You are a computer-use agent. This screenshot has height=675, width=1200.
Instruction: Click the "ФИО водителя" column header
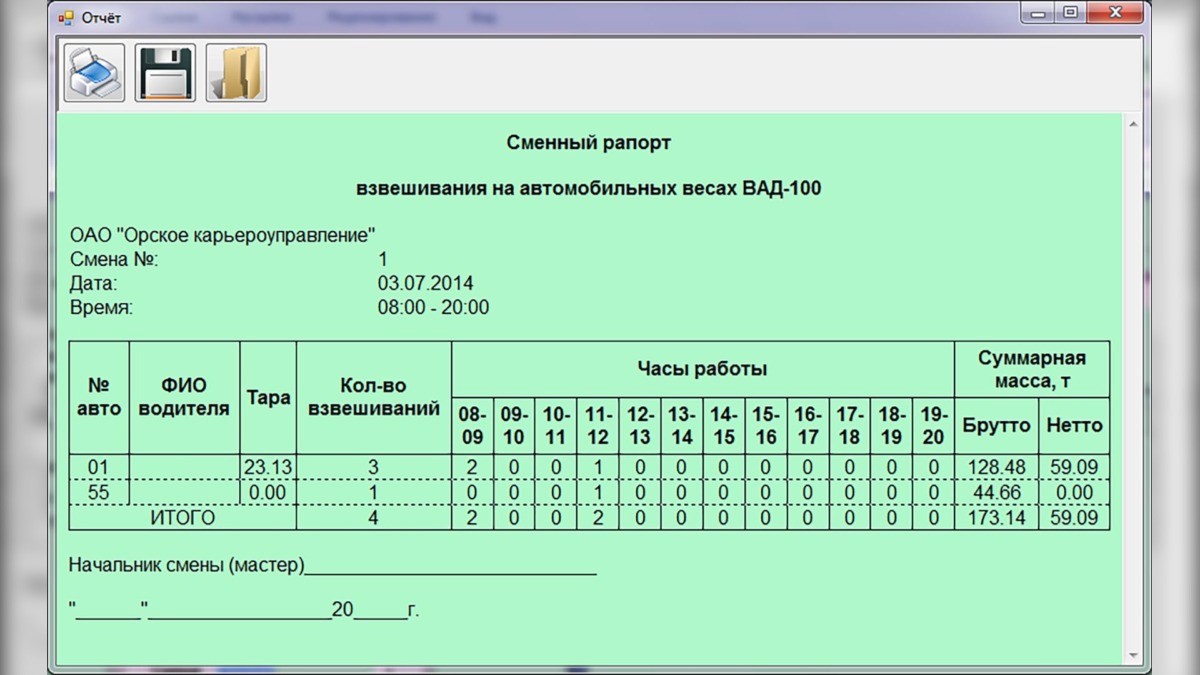[184, 397]
